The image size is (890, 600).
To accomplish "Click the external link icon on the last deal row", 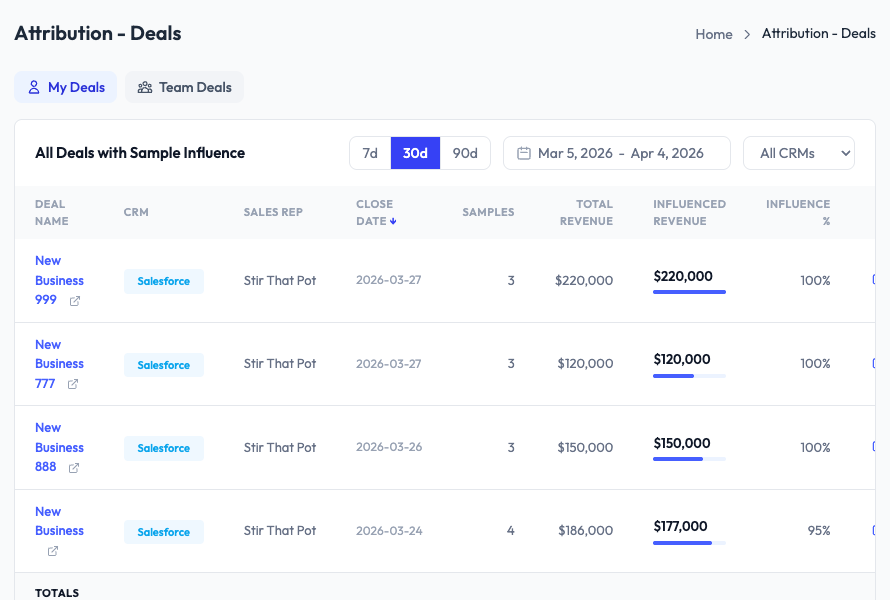I will click(x=52, y=550).
